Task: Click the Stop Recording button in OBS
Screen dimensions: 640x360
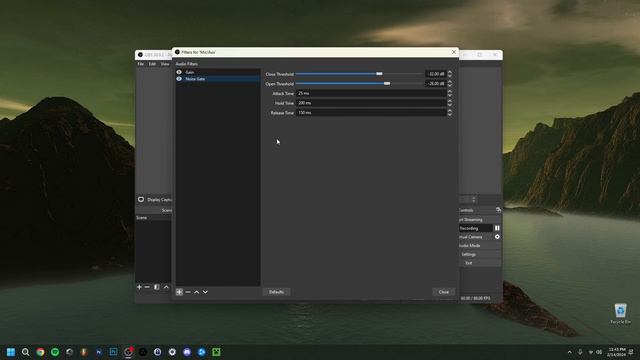Action: click(476, 228)
